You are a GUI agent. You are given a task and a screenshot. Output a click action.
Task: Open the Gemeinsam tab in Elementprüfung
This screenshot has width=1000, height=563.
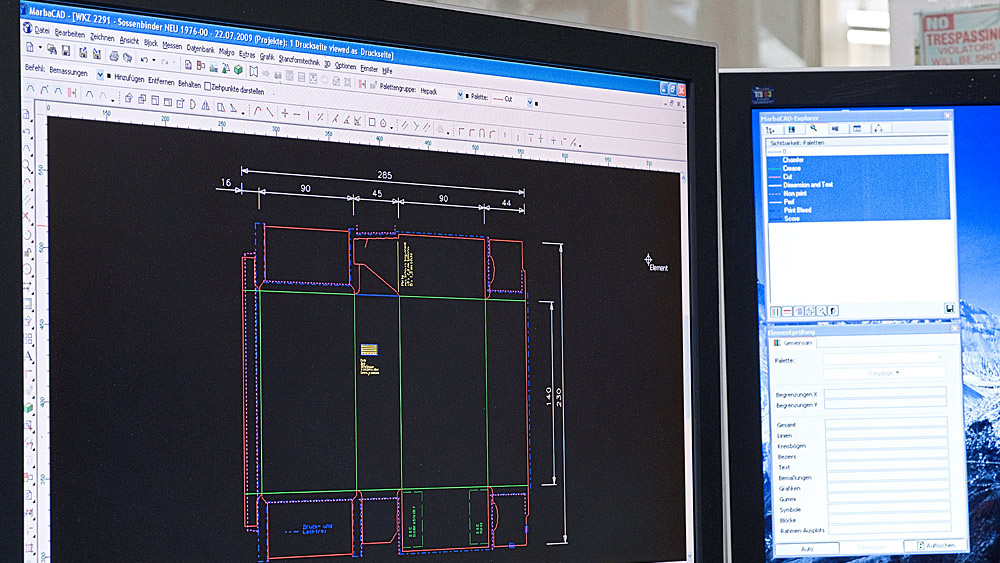pos(794,343)
